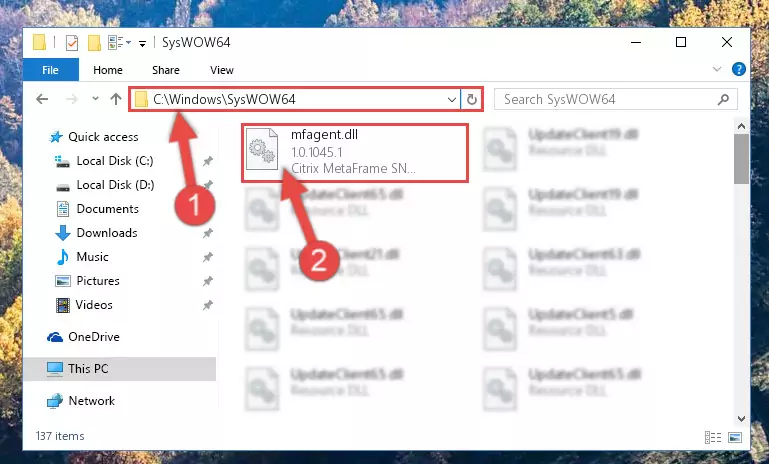
Task: Open the address bar history dropdown
Action: pyautogui.click(x=452, y=100)
